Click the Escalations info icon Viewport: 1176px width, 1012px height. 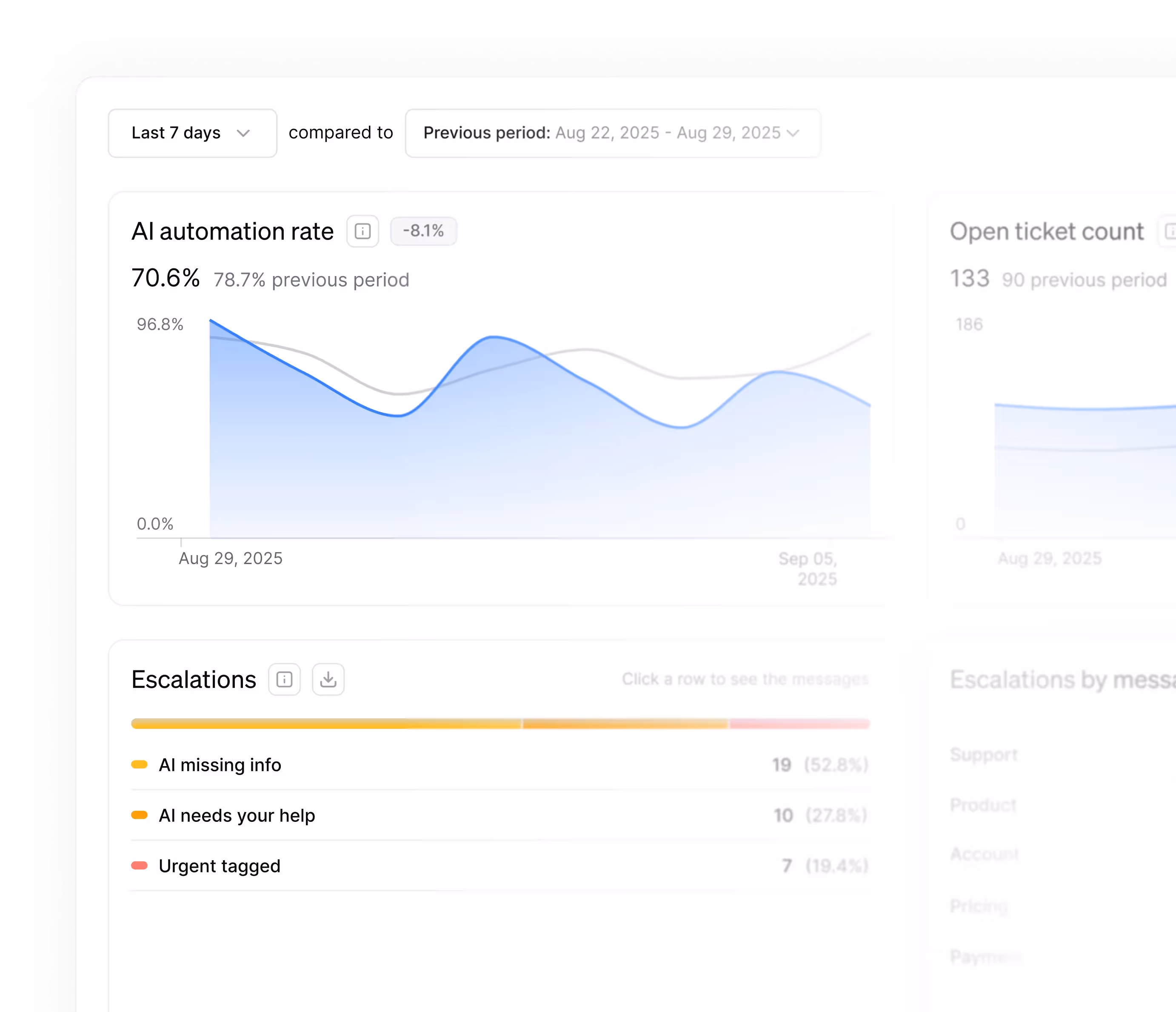pos(284,679)
